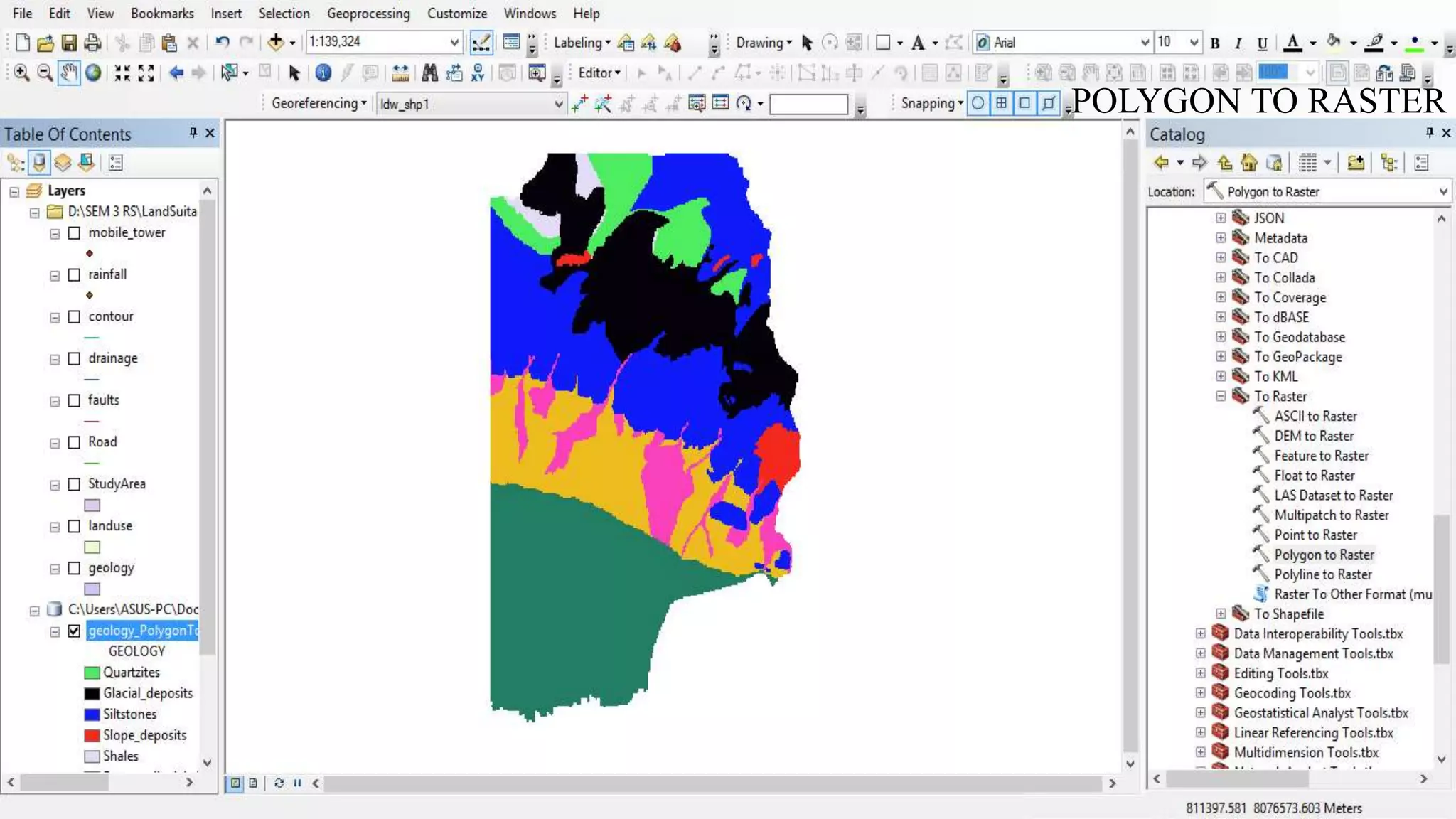The width and height of the screenshot is (1456, 819).
Task: Go back to previous extent arrow
Action: (x=176, y=73)
